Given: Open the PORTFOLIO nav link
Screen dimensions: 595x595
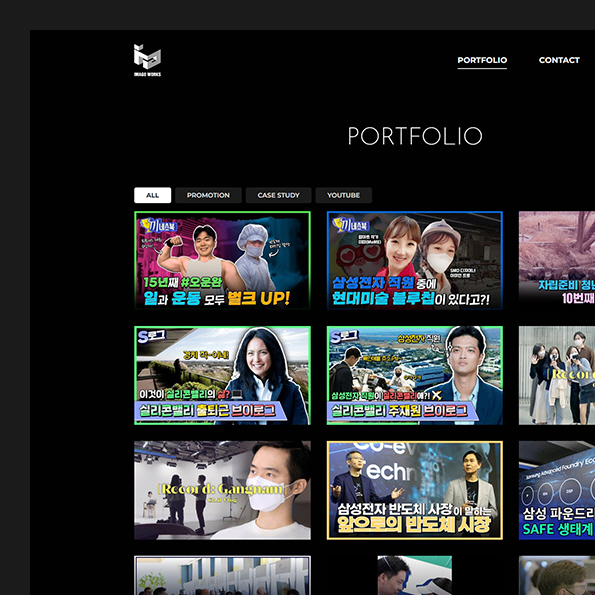Looking at the screenshot, I should [x=482, y=60].
